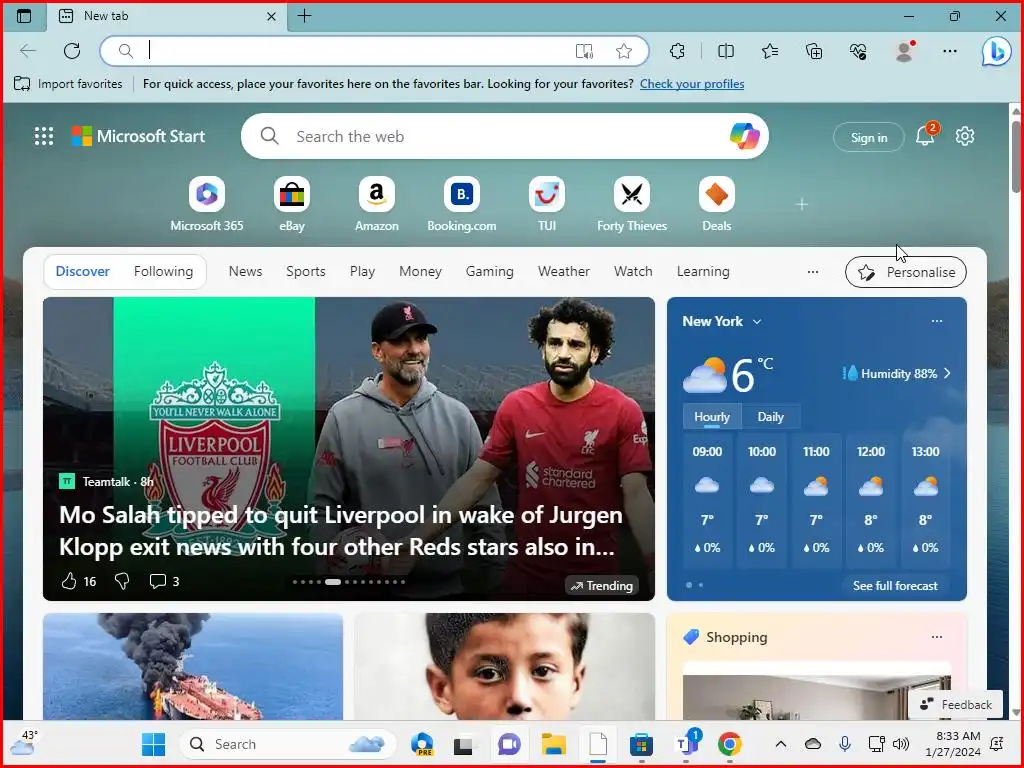Open the Gaming category
1024x768 pixels.
click(490, 271)
